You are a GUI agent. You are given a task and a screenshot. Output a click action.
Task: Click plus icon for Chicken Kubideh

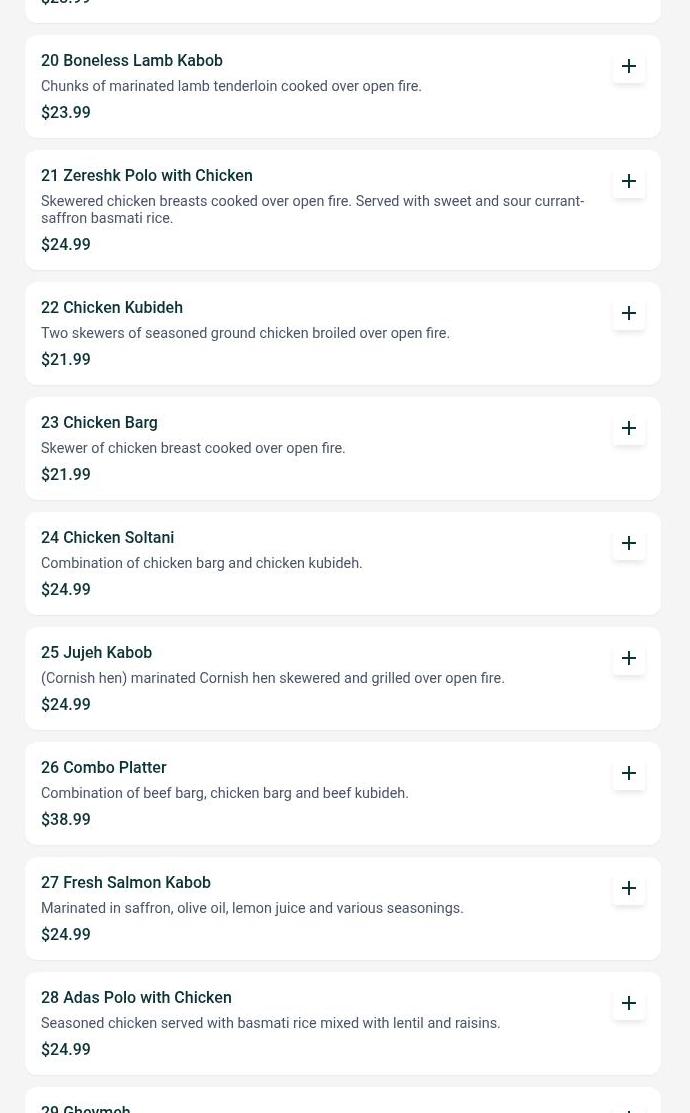[629, 313]
